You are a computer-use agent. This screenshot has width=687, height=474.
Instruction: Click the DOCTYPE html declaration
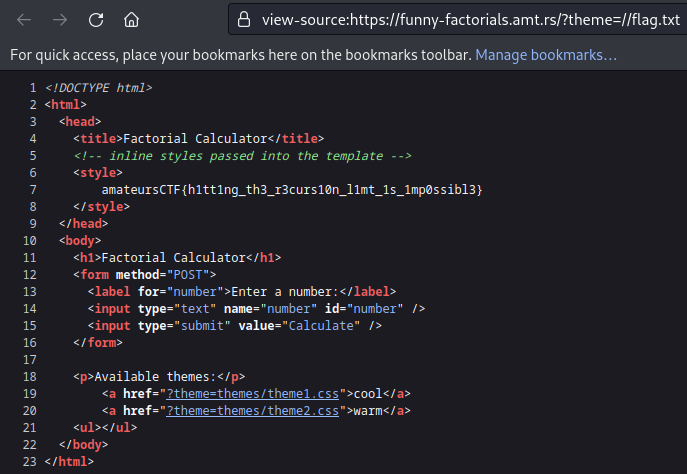pos(98,87)
